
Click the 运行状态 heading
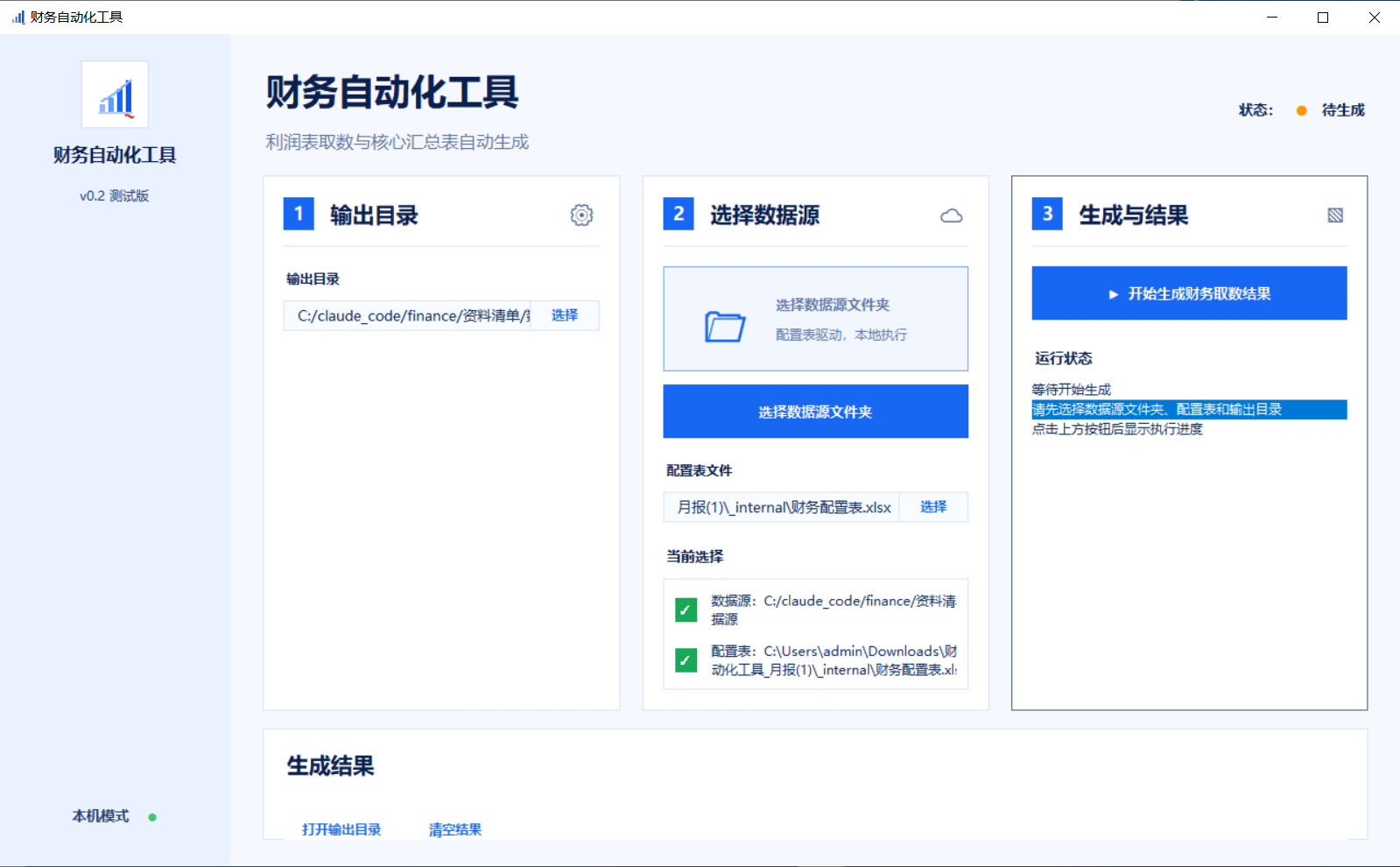click(1064, 358)
